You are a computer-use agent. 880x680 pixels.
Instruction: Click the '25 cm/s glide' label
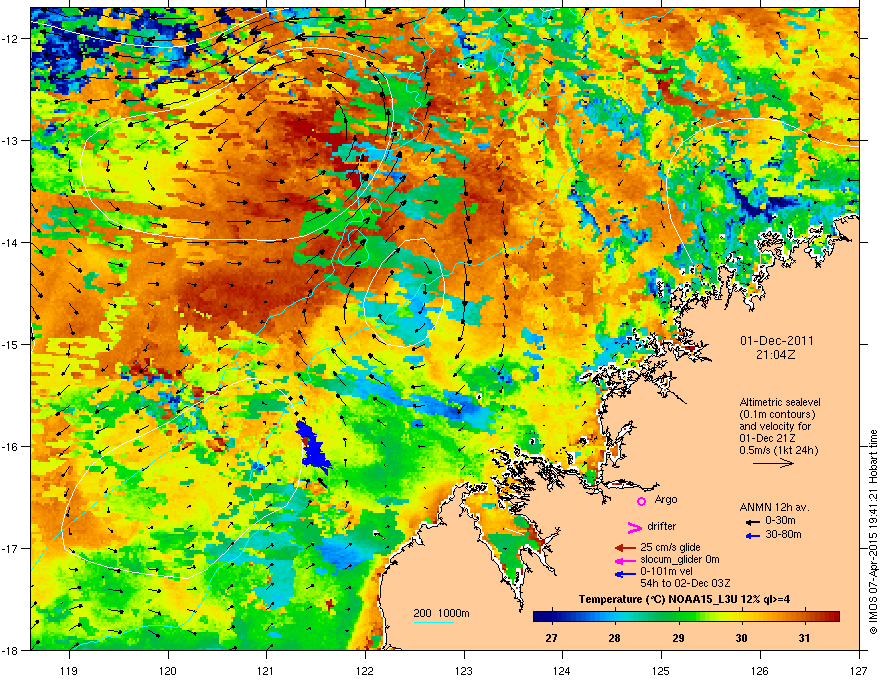pyautogui.click(x=670, y=547)
